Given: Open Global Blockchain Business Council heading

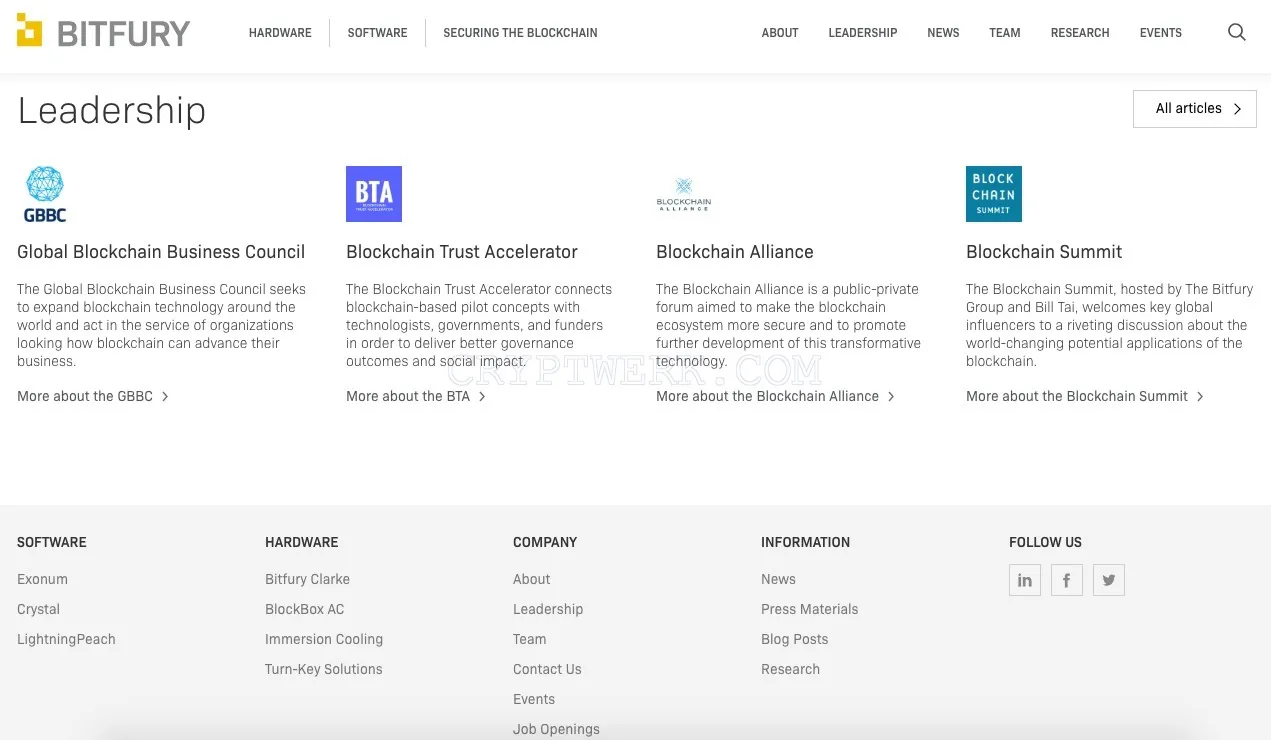Looking at the screenshot, I should click(x=161, y=252).
